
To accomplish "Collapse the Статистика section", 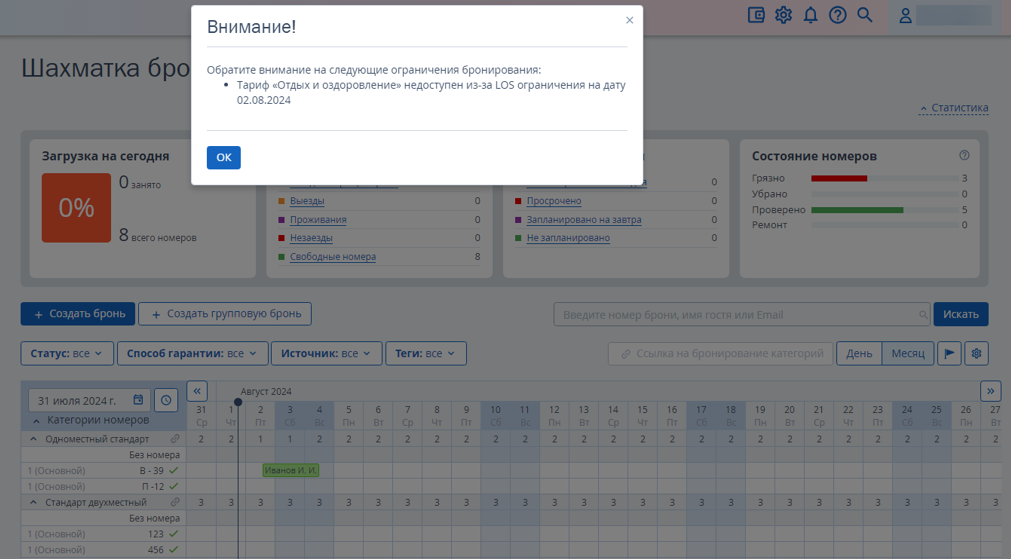I will point(954,108).
